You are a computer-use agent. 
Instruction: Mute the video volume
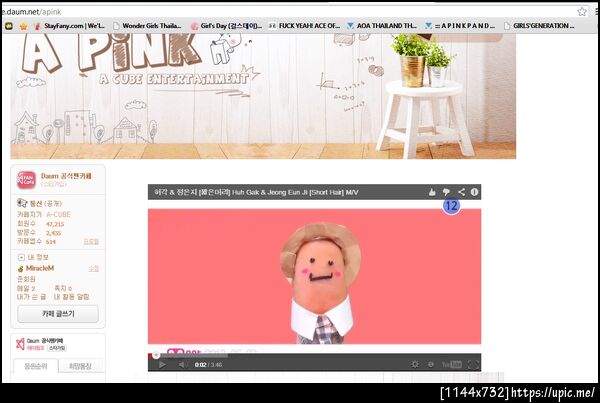tap(182, 365)
